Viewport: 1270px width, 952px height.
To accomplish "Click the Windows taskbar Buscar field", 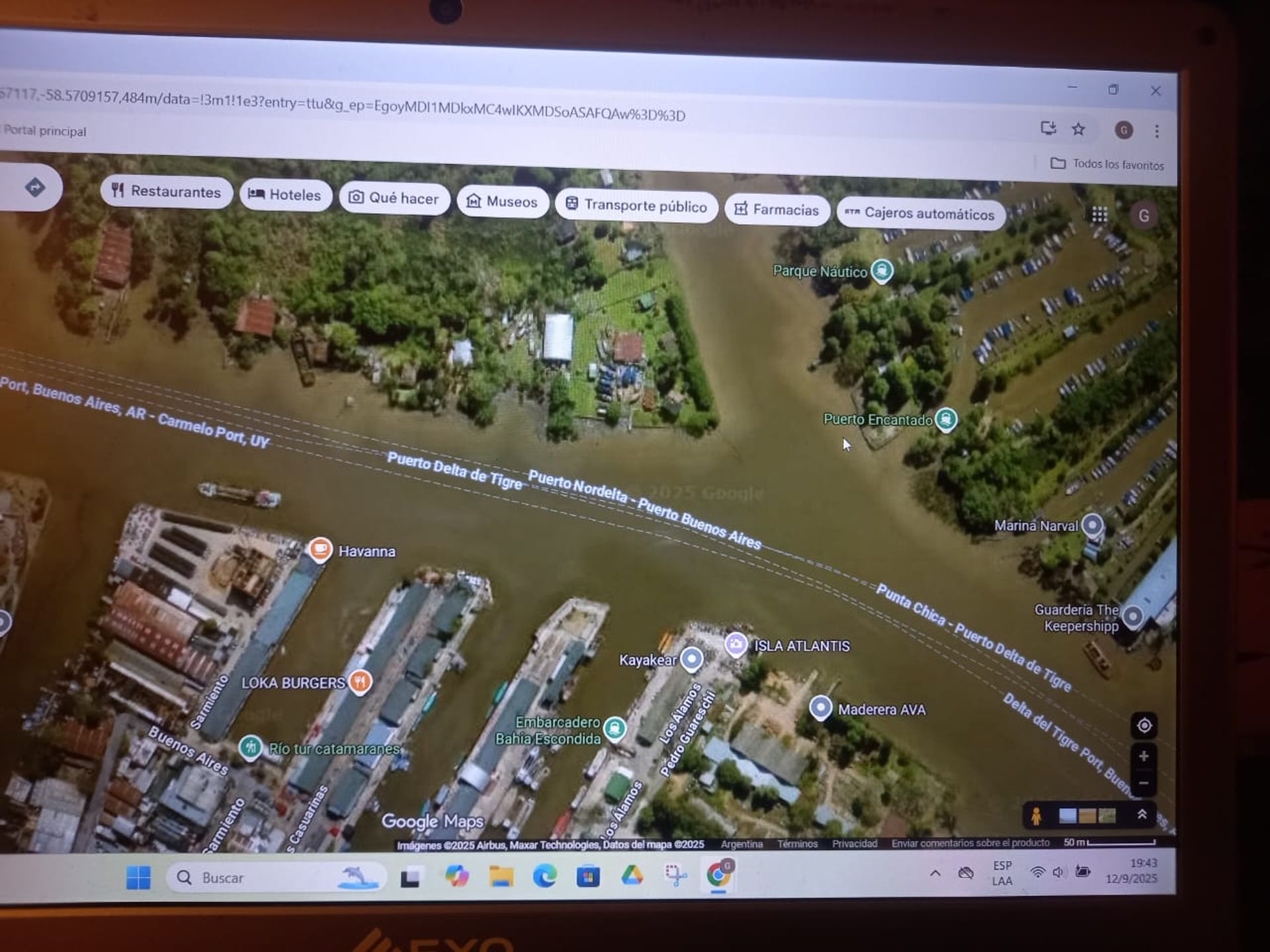I will (265, 878).
